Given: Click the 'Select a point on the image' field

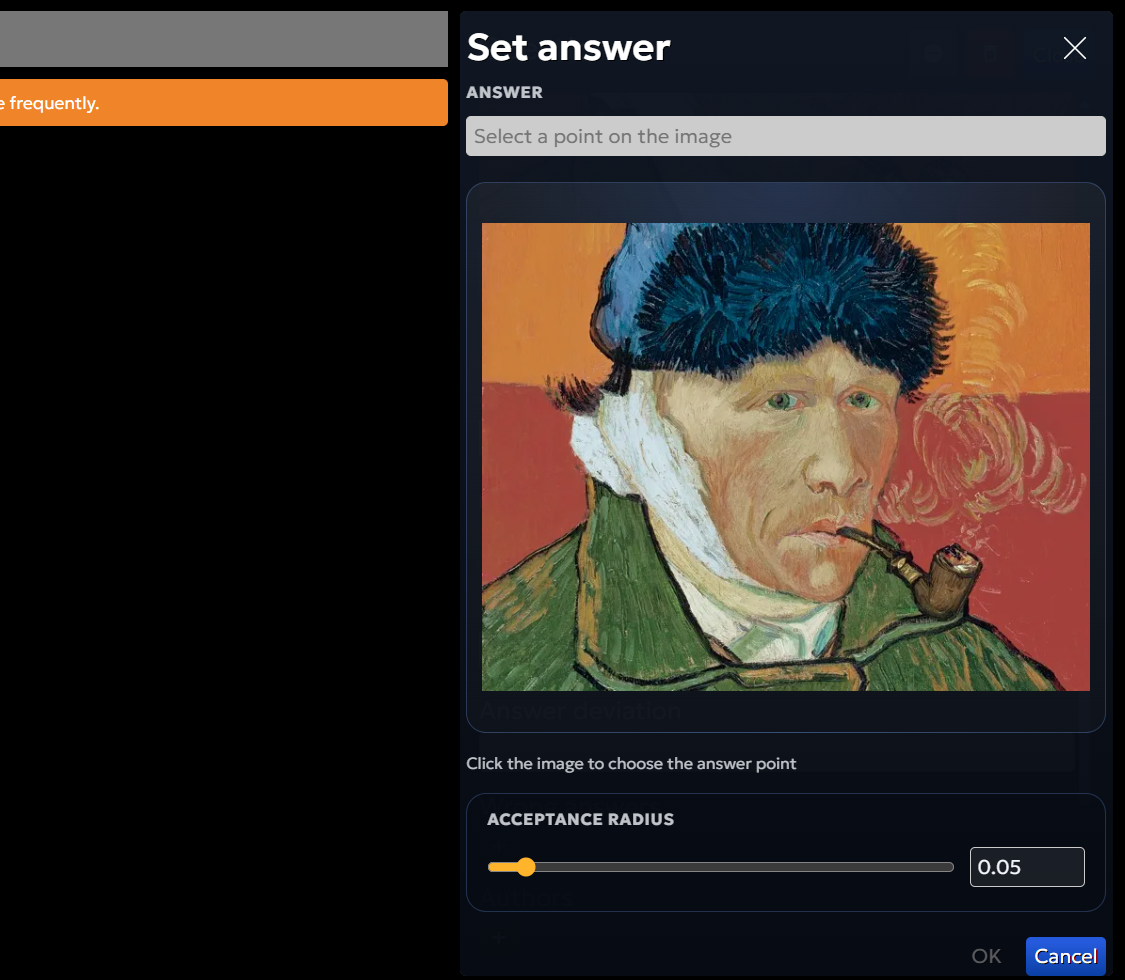Looking at the screenshot, I should (x=786, y=136).
